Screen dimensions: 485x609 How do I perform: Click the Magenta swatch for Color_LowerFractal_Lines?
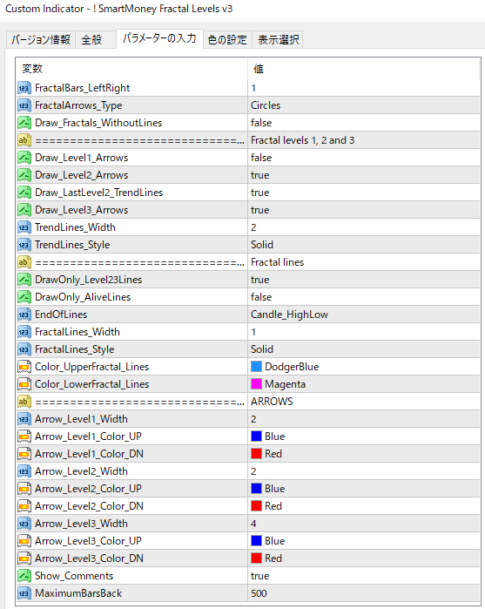[256, 384]
